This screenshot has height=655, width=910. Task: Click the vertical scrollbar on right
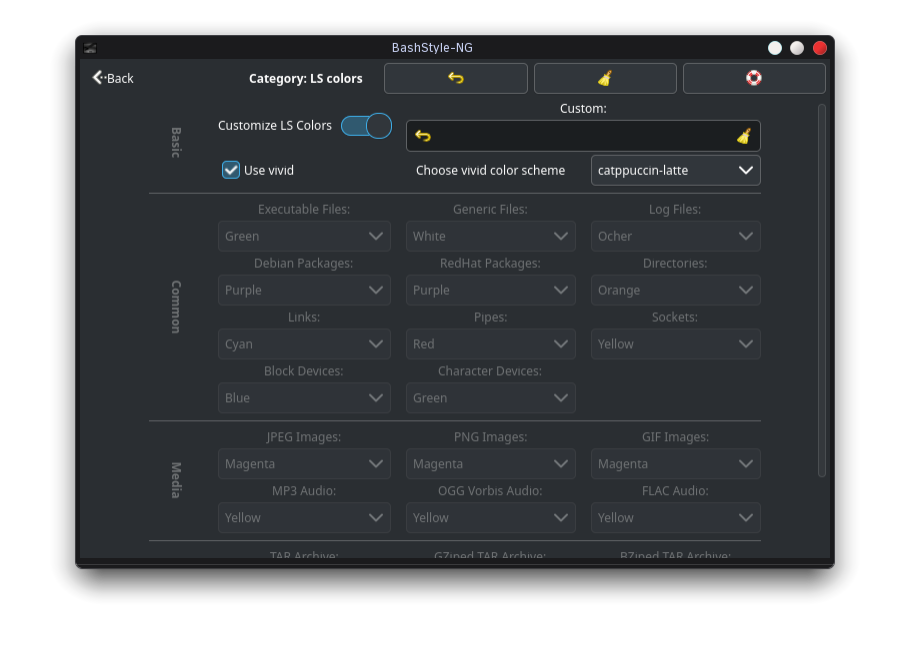(821, 291)
